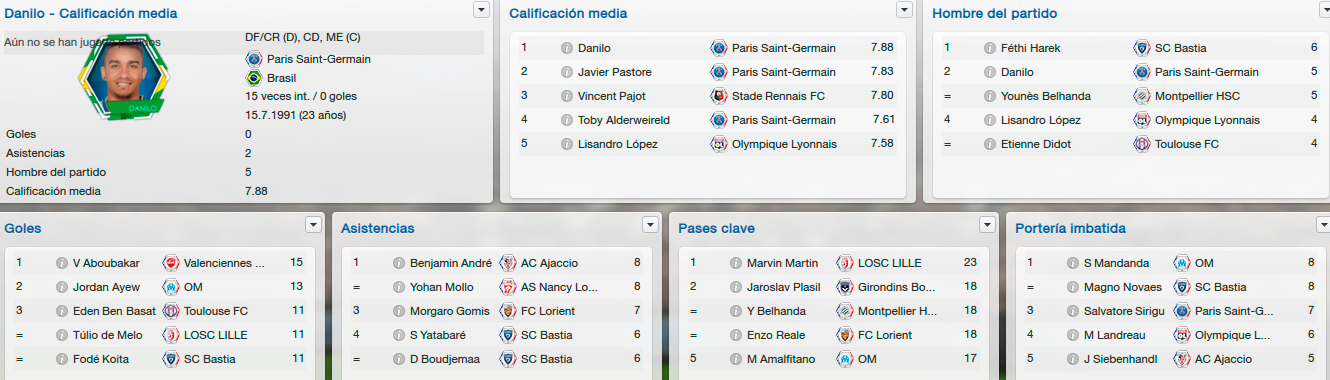Image resolution: width=1330 pixels, height=380 pixels.
Task: Expand Goles panel dropdown arrow
Action: point(314,224)
